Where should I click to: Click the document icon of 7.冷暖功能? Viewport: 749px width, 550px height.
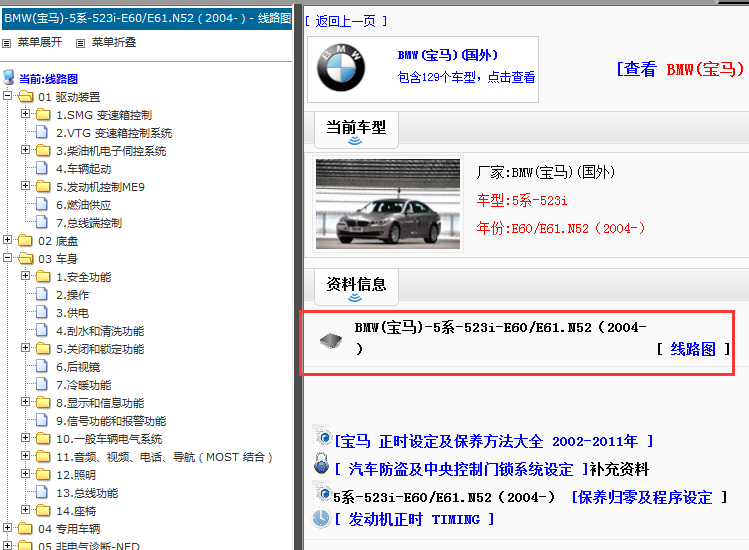coord(42,384)
